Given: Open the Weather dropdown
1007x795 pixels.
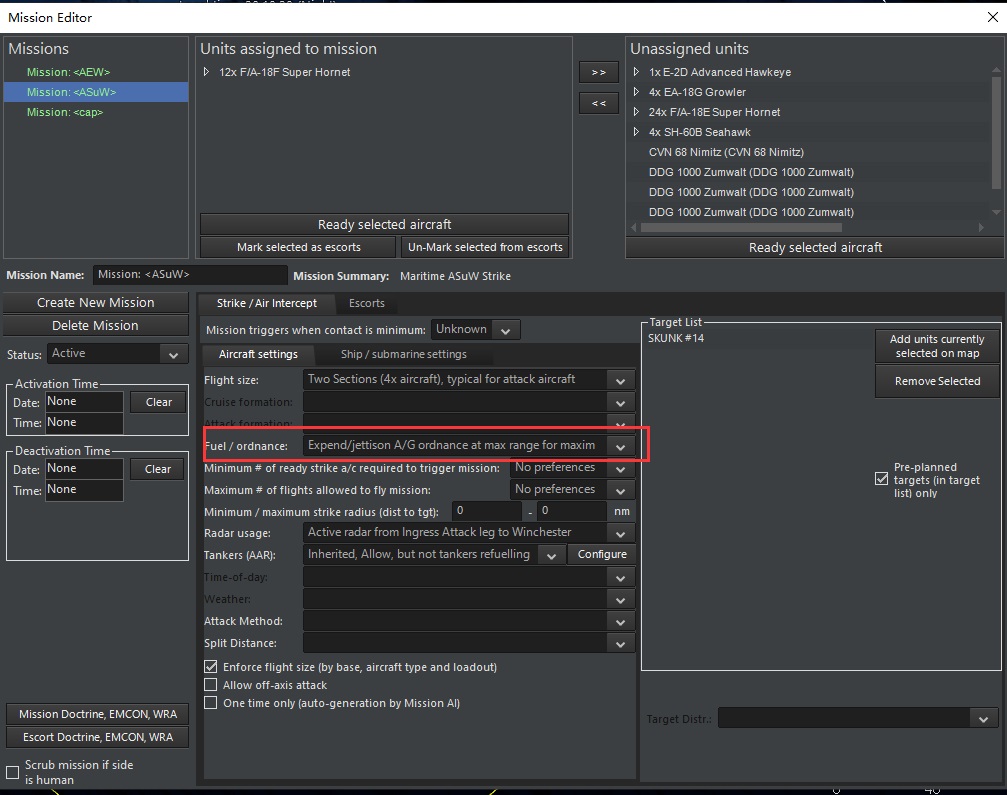Looking at the screenshot, I should click(x=469, y=599).
